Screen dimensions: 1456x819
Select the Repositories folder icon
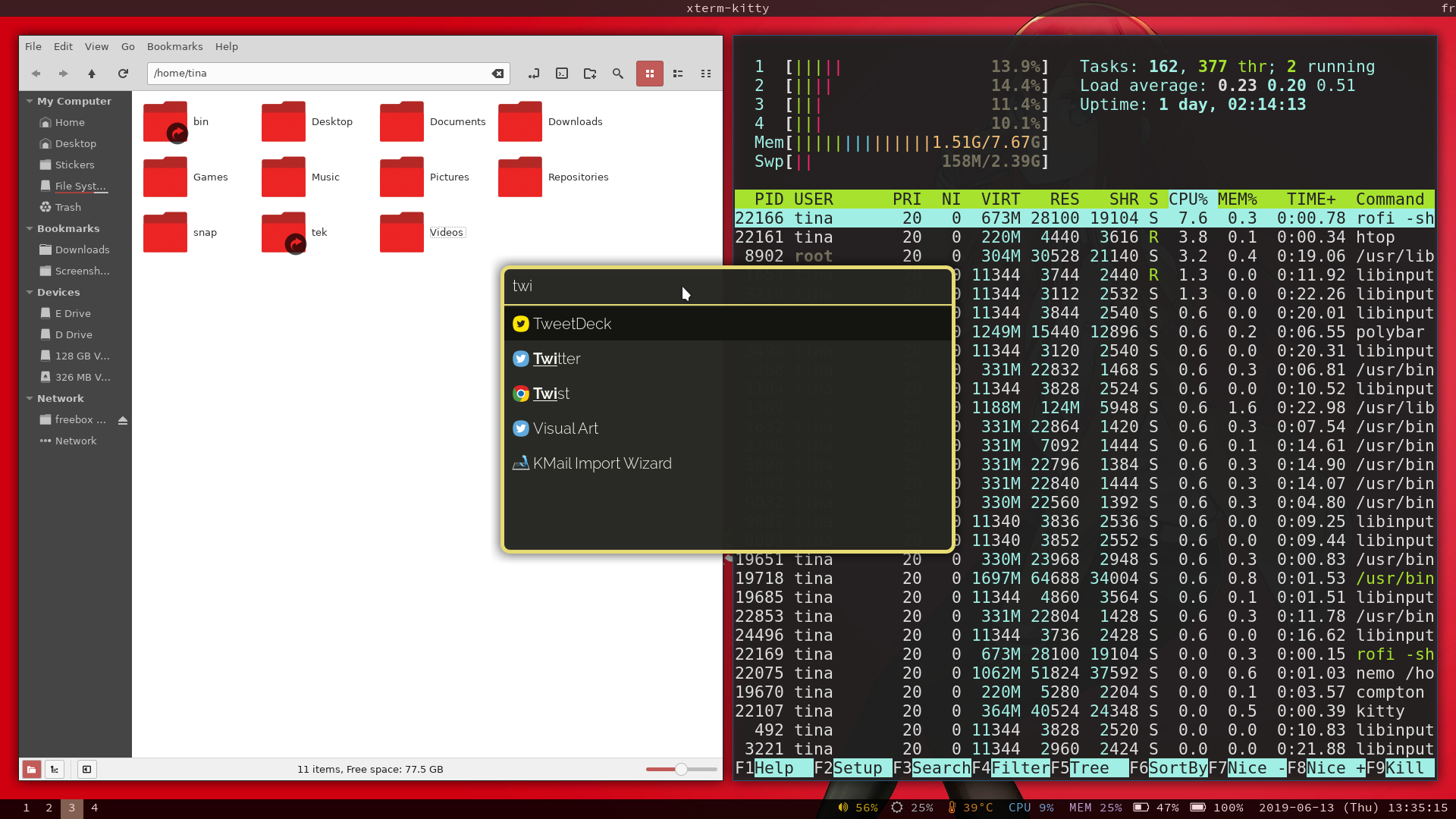520,177
